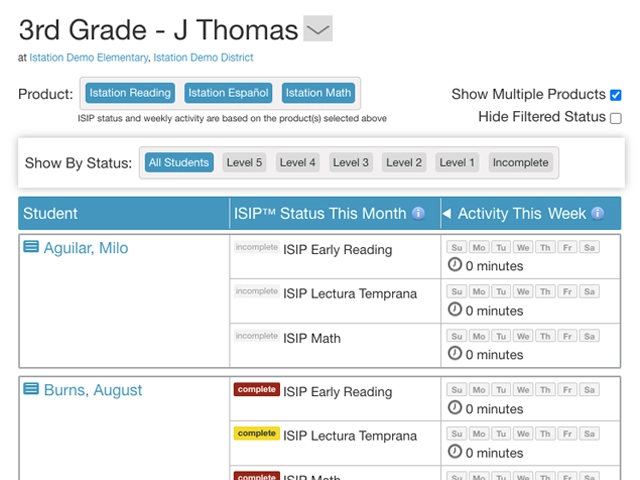Go to previous week with the left arrow
The height and width of the screenshot is (480, 640).
(x=447, y=213)
